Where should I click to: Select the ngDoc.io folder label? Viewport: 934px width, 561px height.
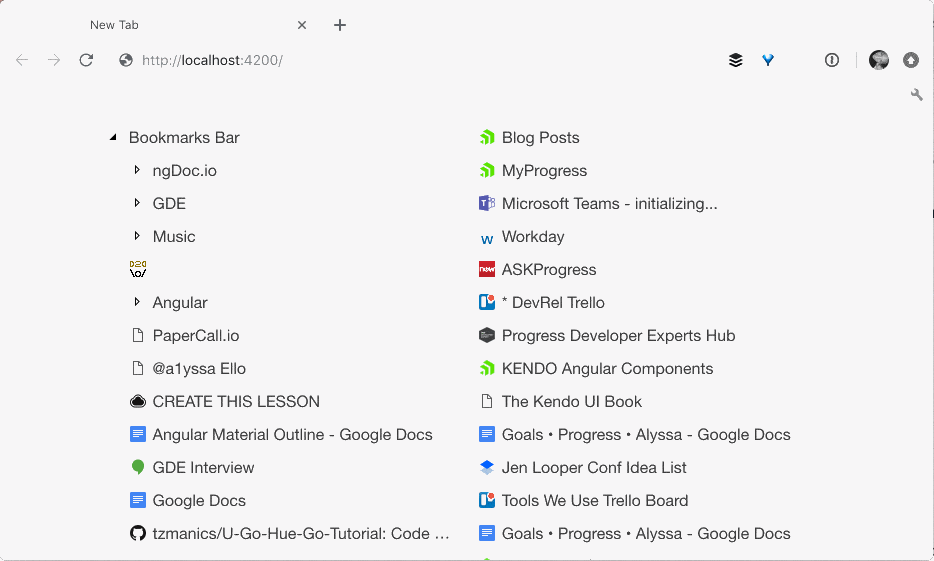(185, 170)
